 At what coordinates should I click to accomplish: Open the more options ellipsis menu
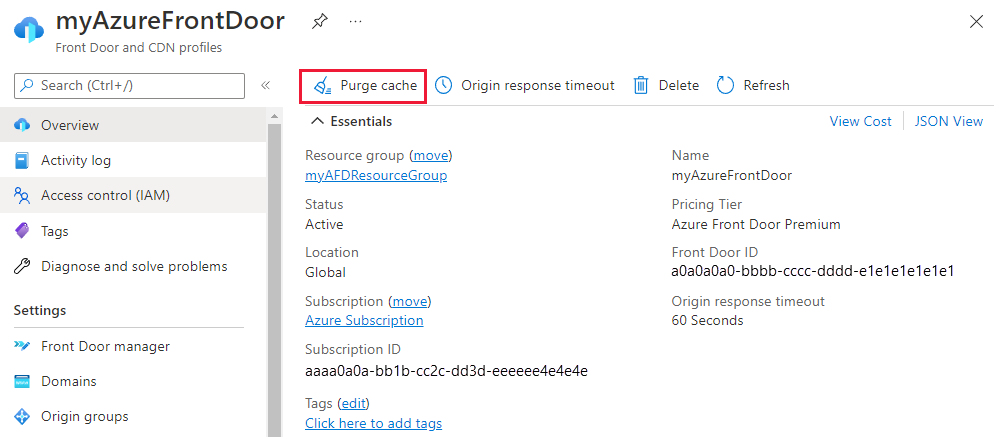point(355,20)
